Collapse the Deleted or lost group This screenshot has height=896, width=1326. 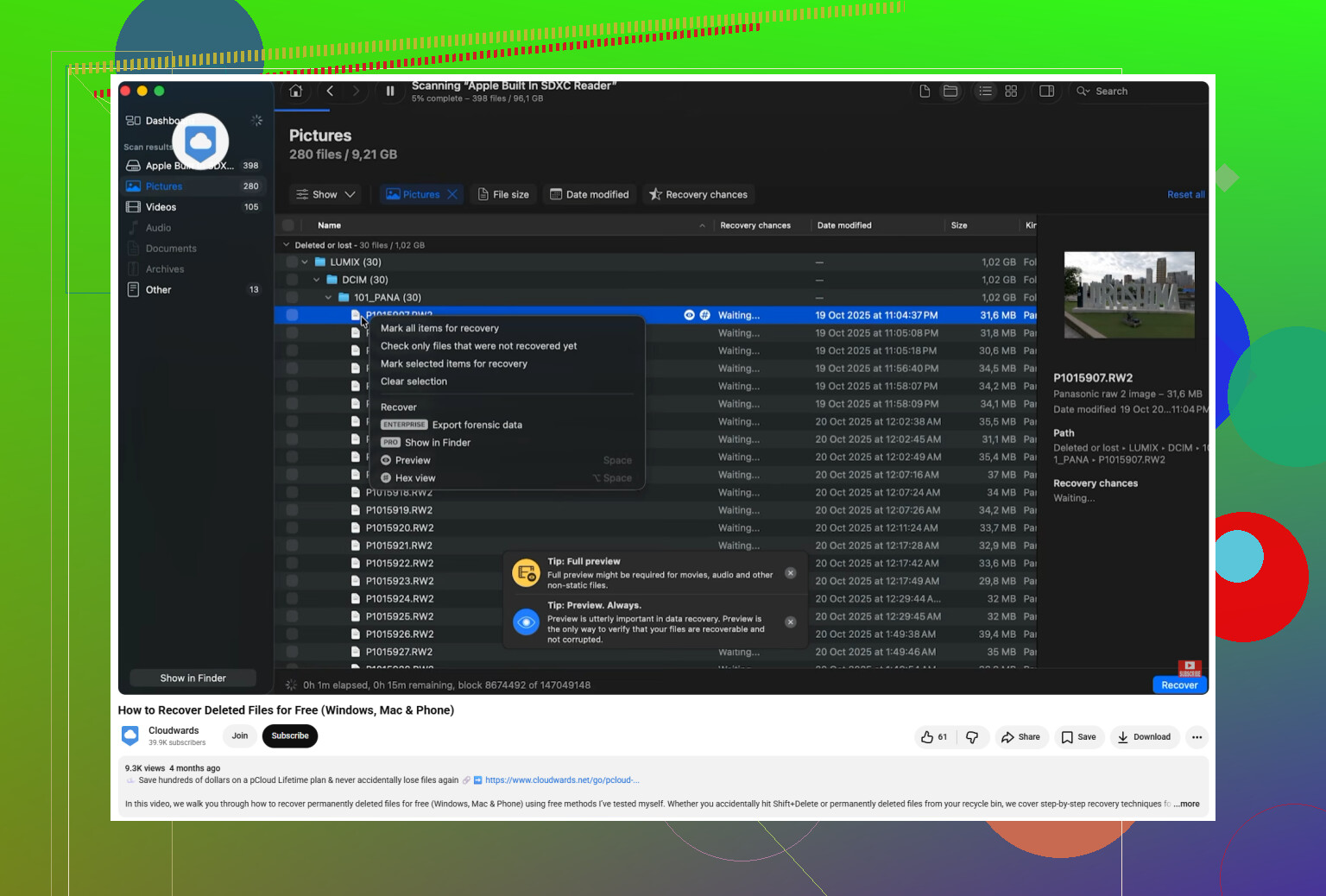click(x=287, y=245)
